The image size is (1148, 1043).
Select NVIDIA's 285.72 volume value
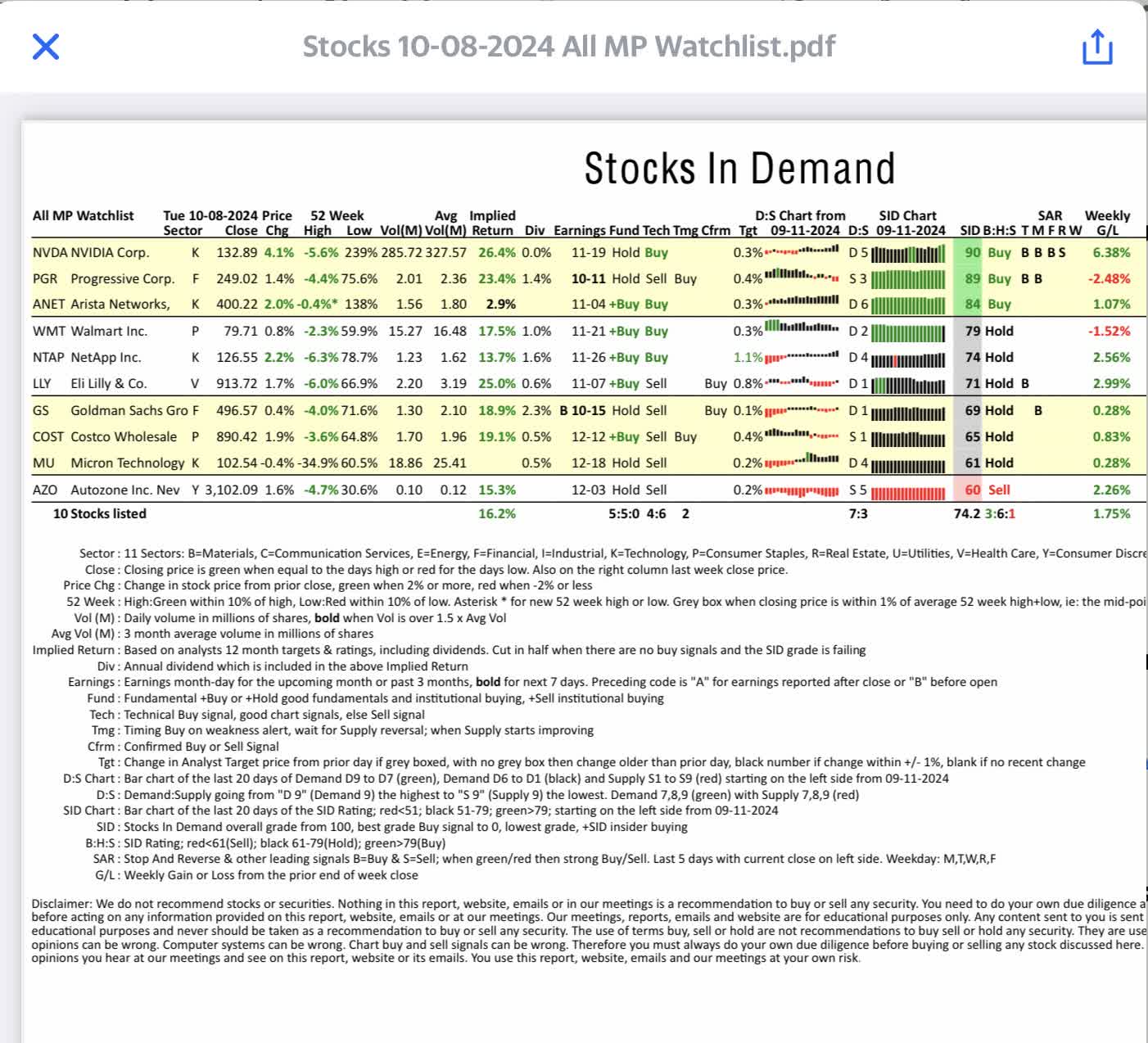[401, 252]
